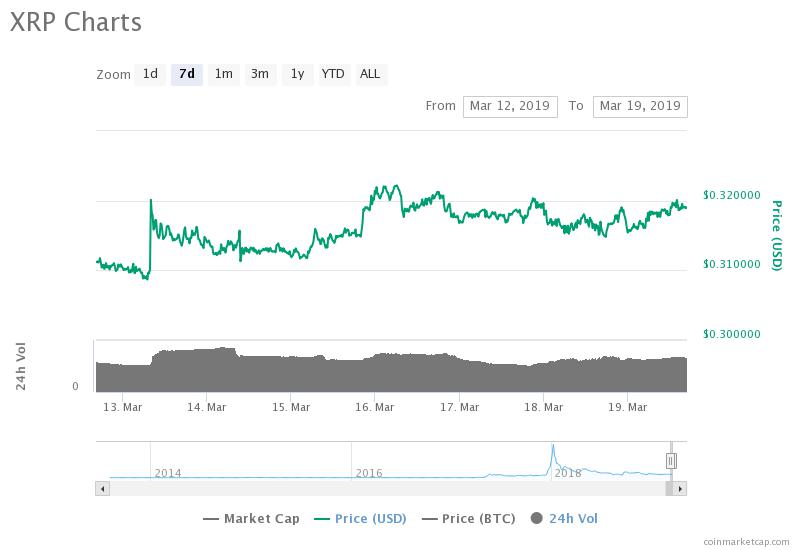Select the 1d zoom range

(x=150, y=74)
